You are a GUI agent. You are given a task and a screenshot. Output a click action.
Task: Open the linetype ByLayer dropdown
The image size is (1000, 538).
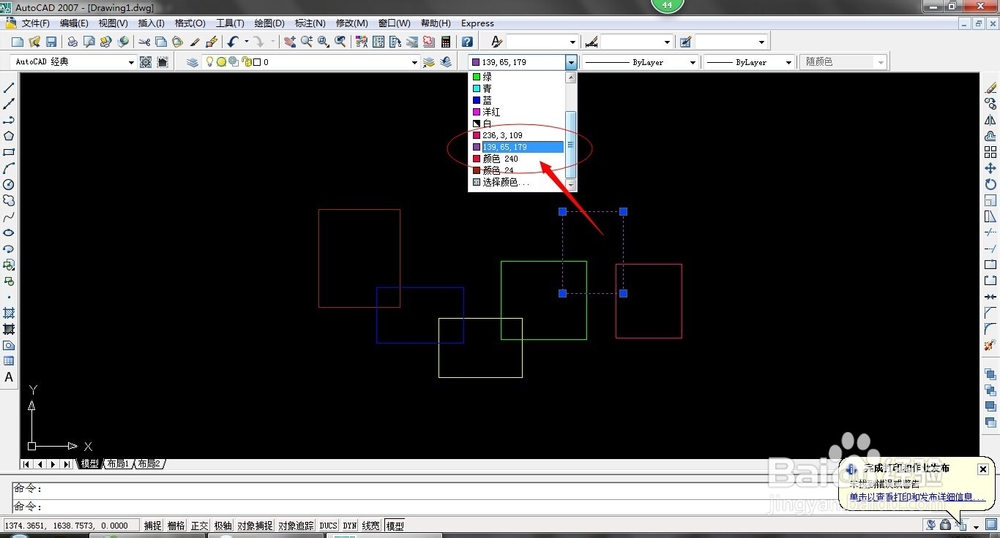[692, 62]
